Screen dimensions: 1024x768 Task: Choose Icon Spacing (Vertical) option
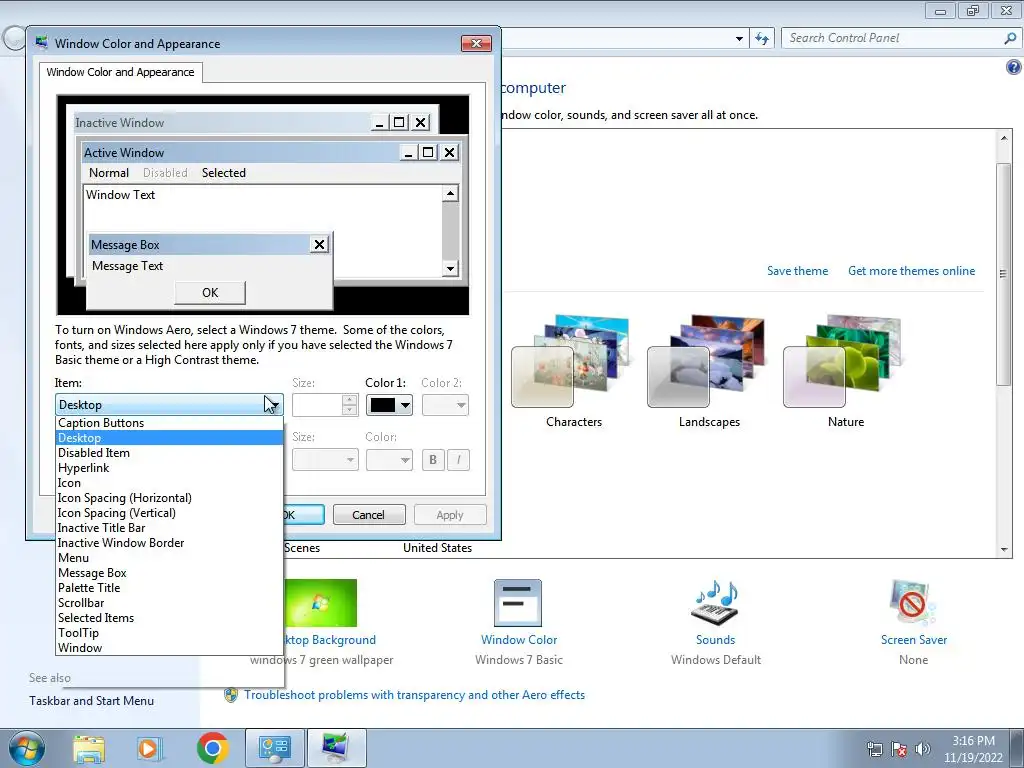tap(169, 513)
